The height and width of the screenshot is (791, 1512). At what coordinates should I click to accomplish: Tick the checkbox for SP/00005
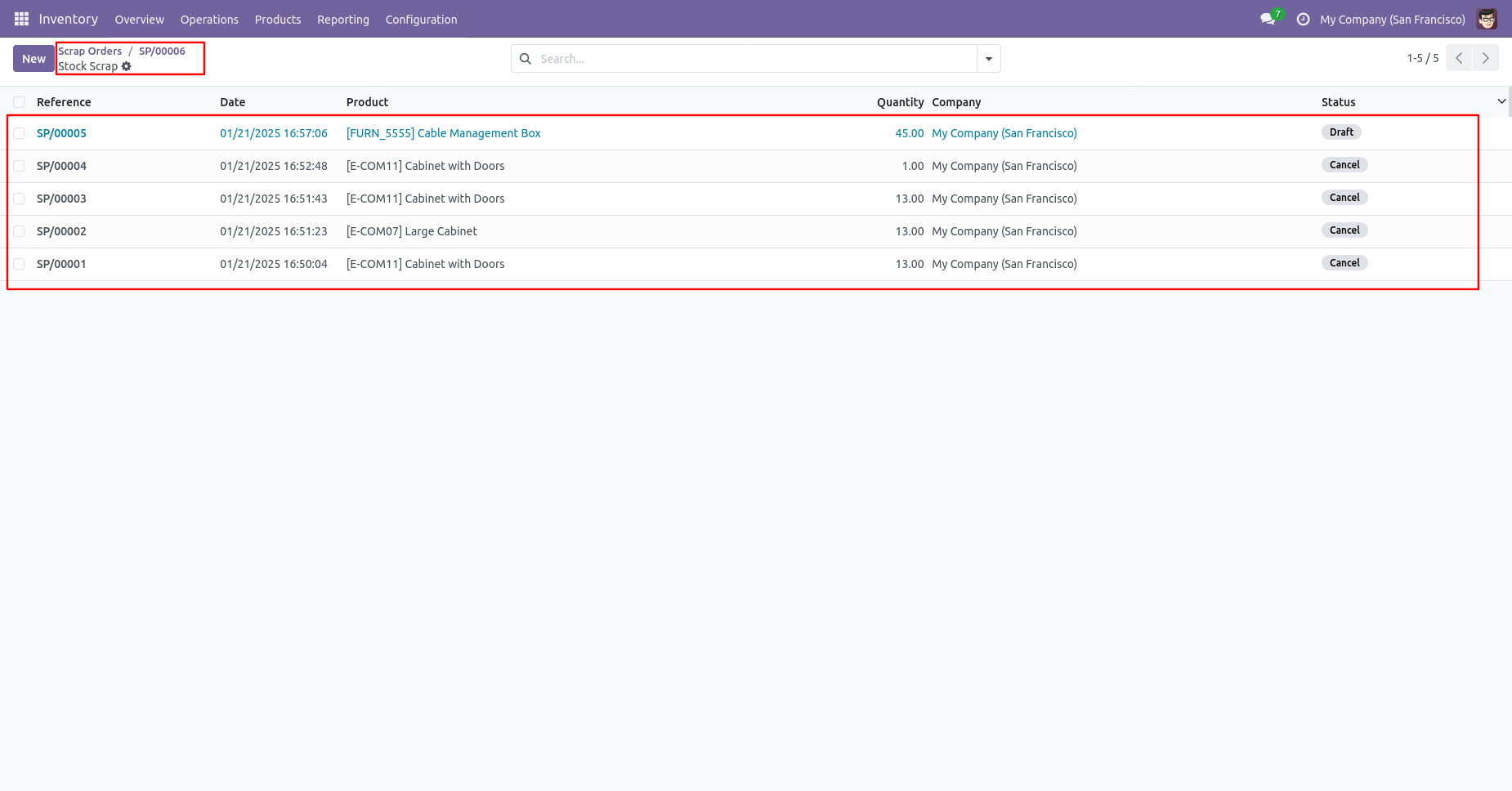pyautogui.click(x=19, y=133)
